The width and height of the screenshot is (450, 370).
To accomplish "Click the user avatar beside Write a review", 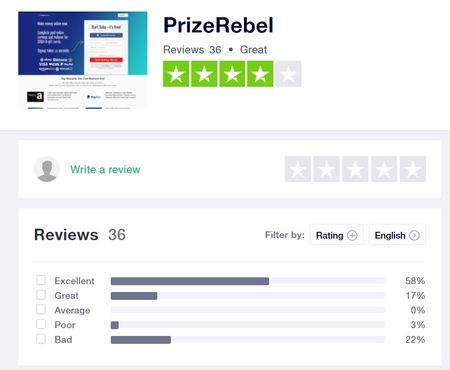I will pos(47,169).
